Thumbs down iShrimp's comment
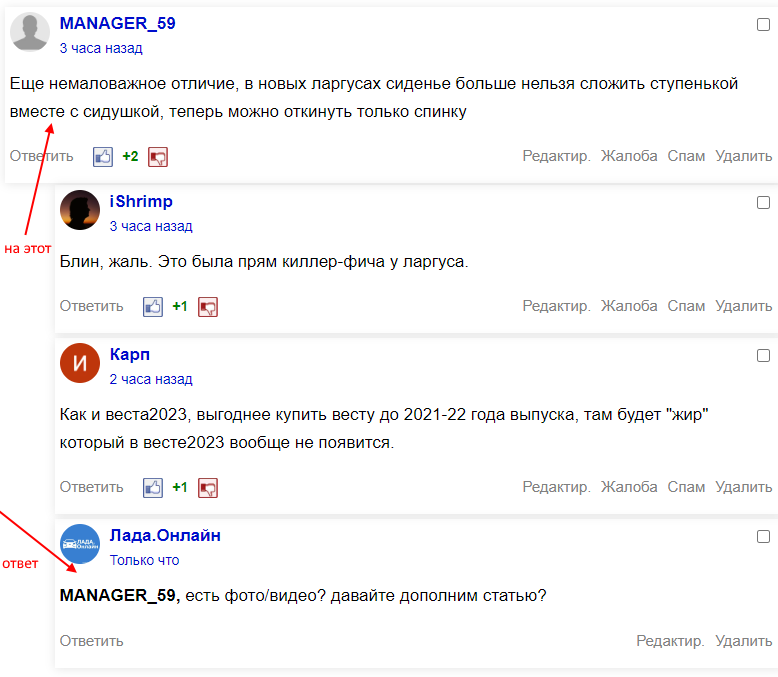The height and width of the screenshot is (677, 778). click(208, 307)
